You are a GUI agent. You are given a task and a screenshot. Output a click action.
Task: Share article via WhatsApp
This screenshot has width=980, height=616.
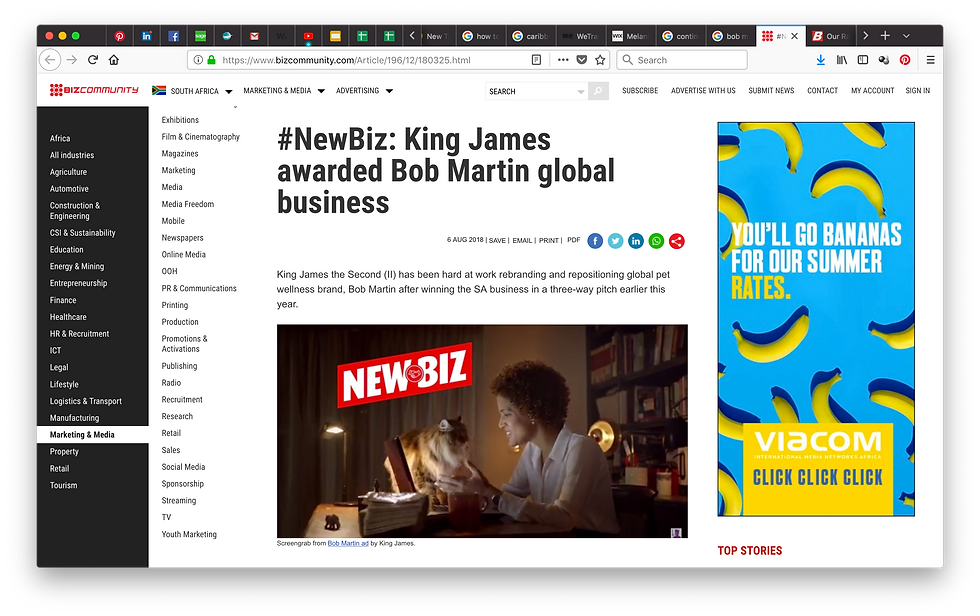[656, 241]
